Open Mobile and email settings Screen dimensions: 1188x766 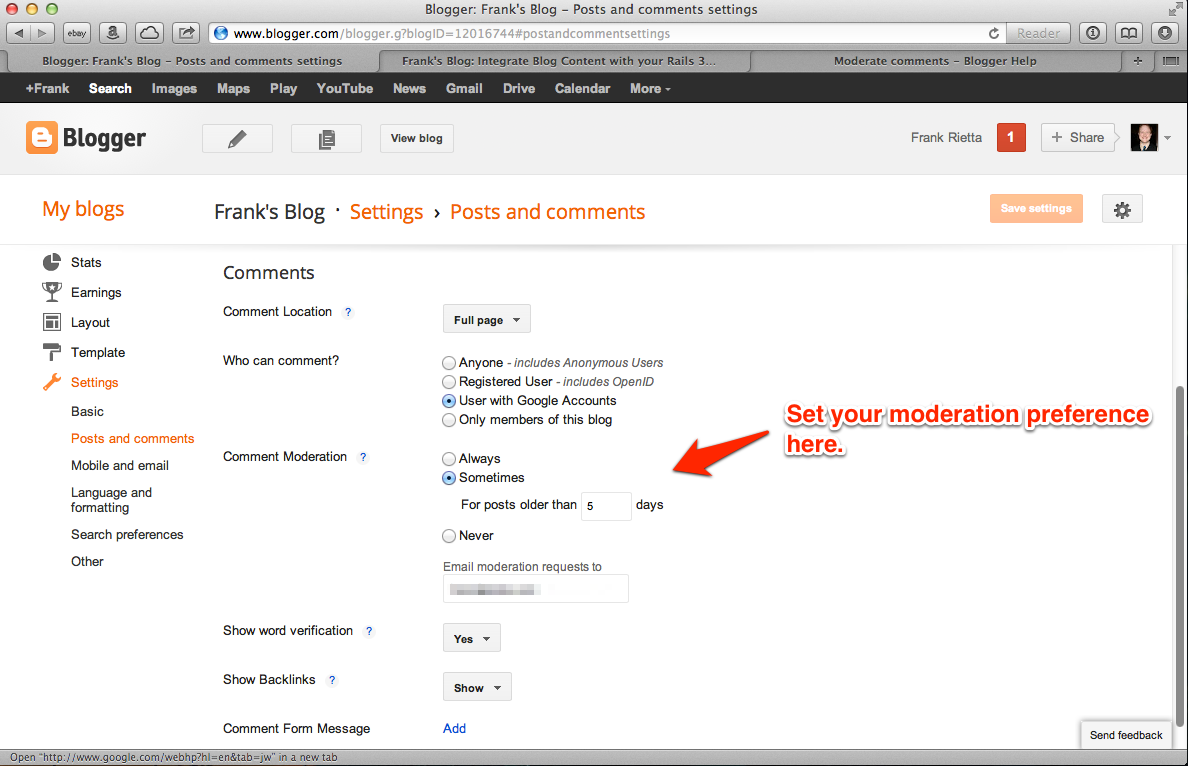[120, 465]
